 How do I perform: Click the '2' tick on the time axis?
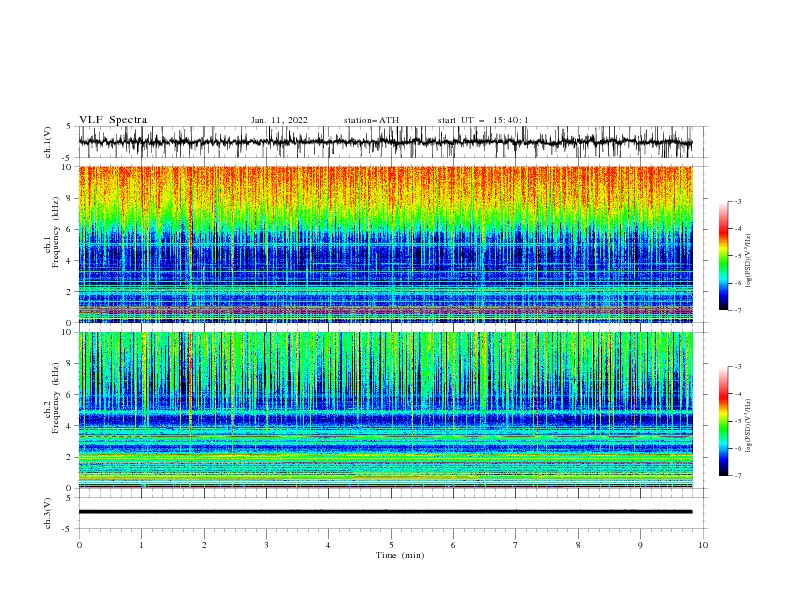pos(204,545)
